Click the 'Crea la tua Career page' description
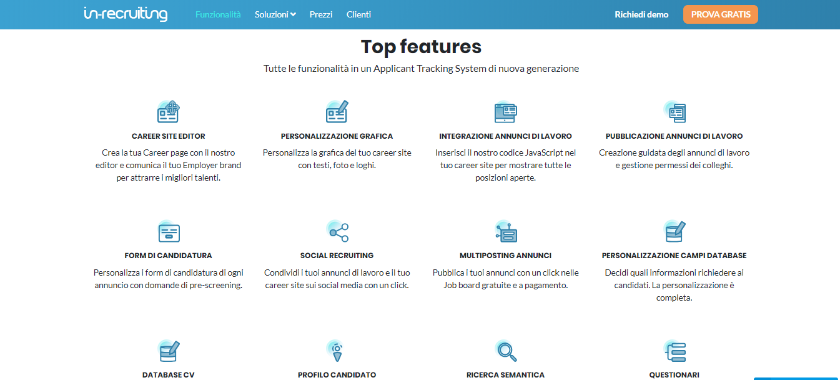 168,165
